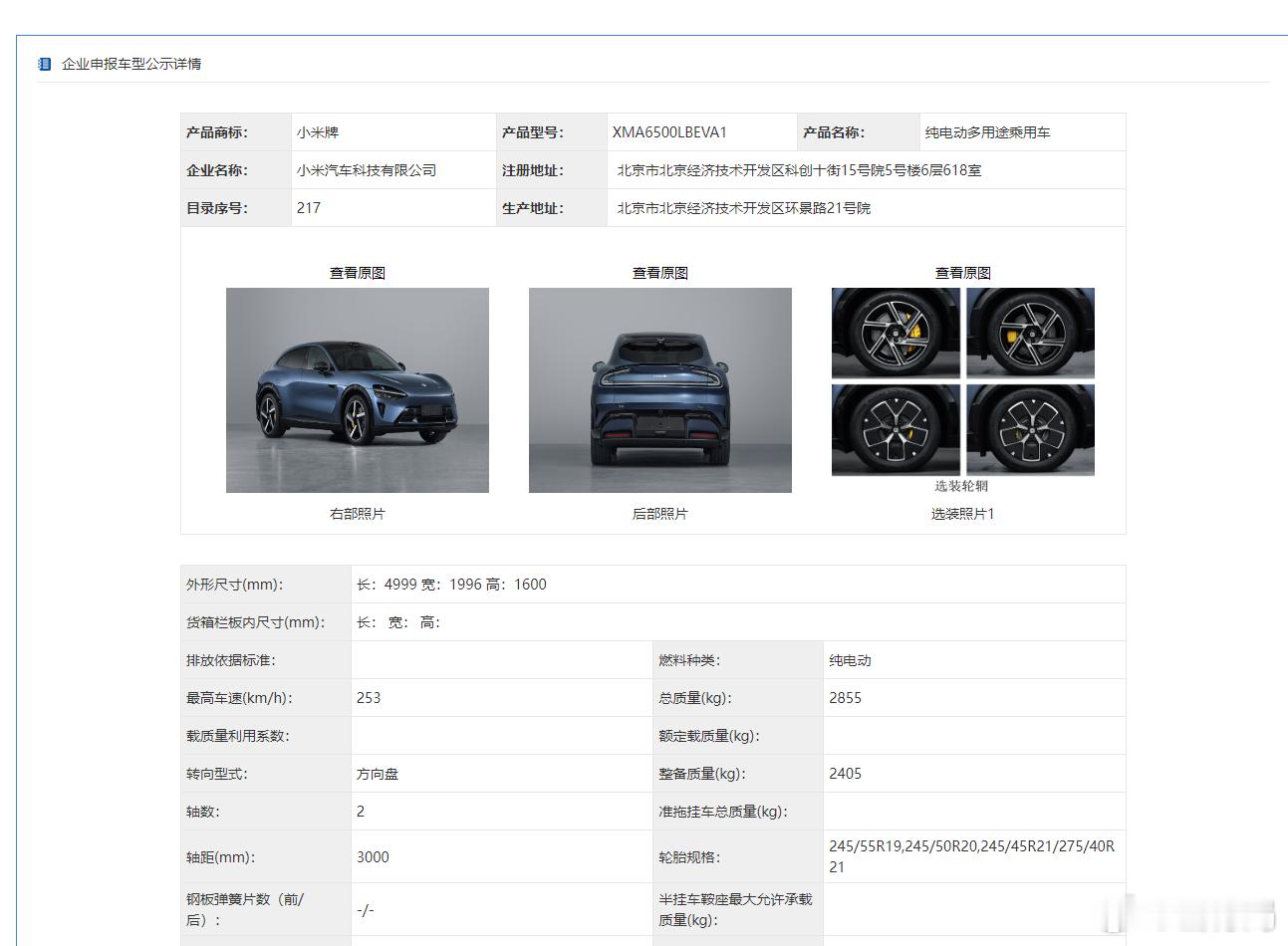Click the label 最高车速(km/h):

(239, 698)
